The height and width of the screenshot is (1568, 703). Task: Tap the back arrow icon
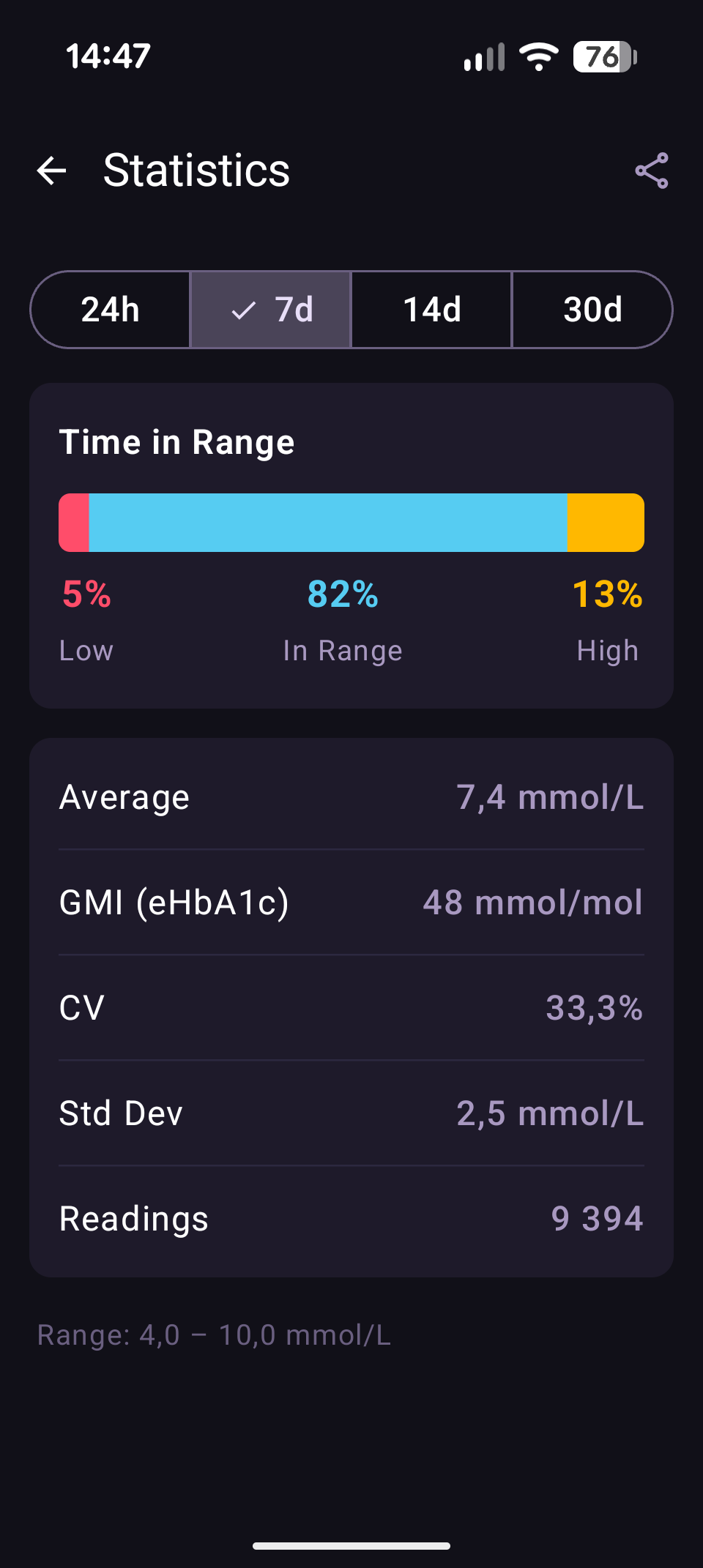pyautogui.click(x=52, y=171)
